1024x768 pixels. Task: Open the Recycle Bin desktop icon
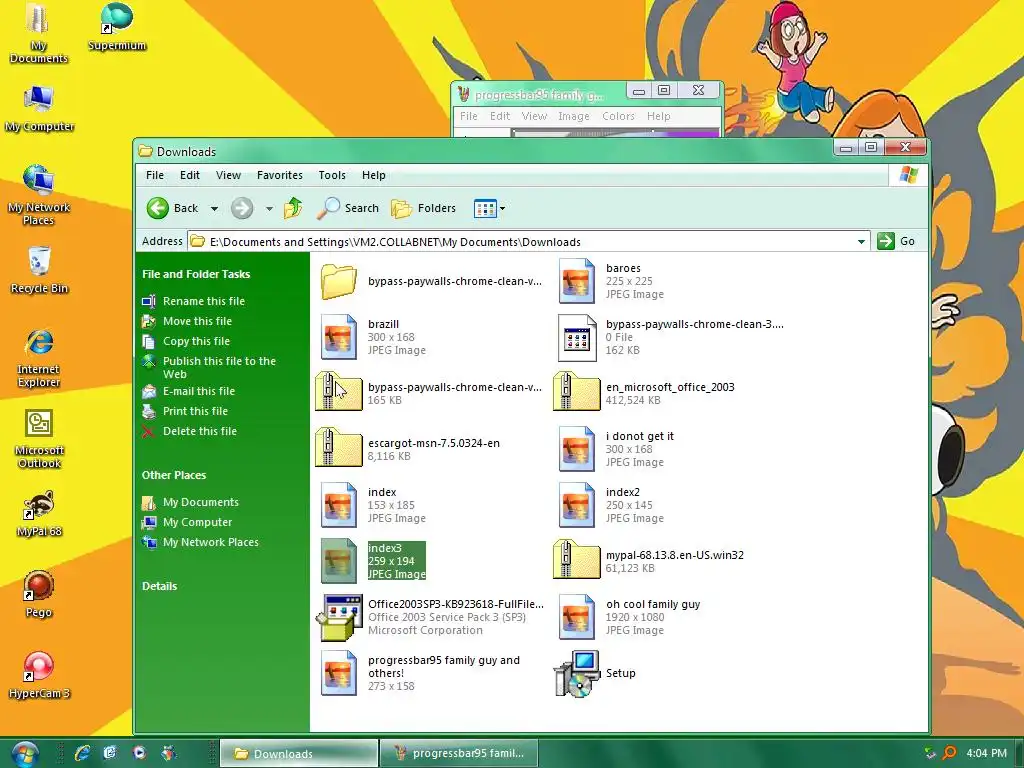coord(39,270)
